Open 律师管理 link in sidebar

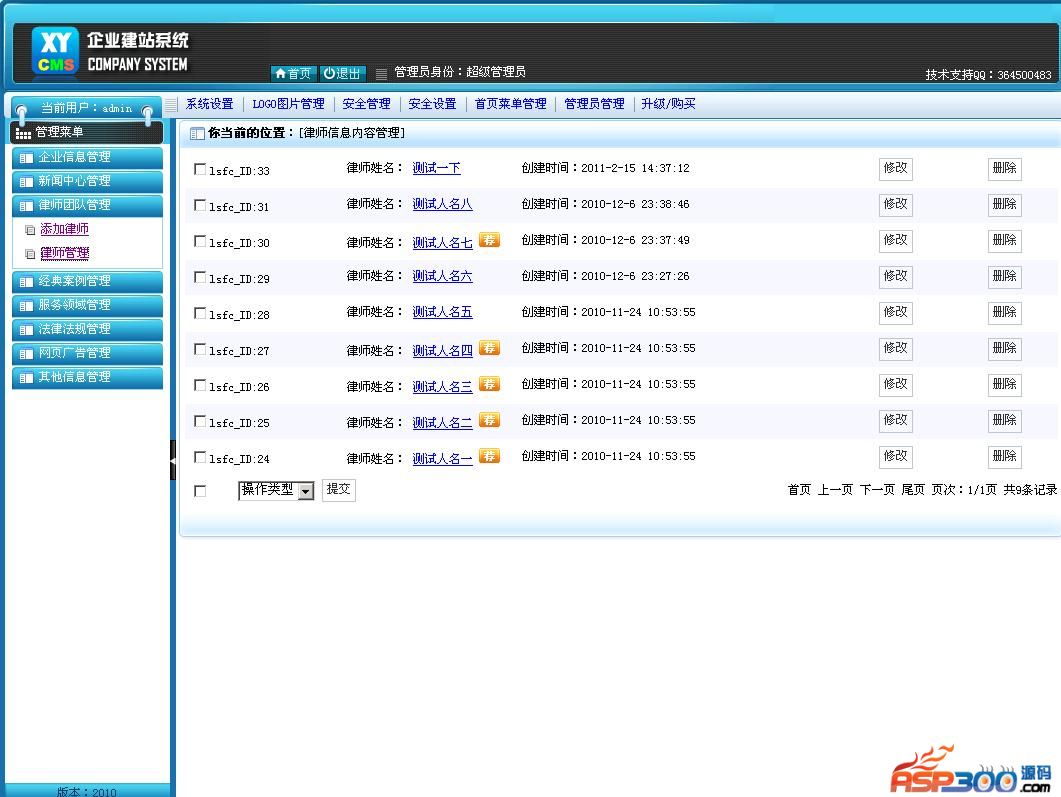click(x=64, y=253)
